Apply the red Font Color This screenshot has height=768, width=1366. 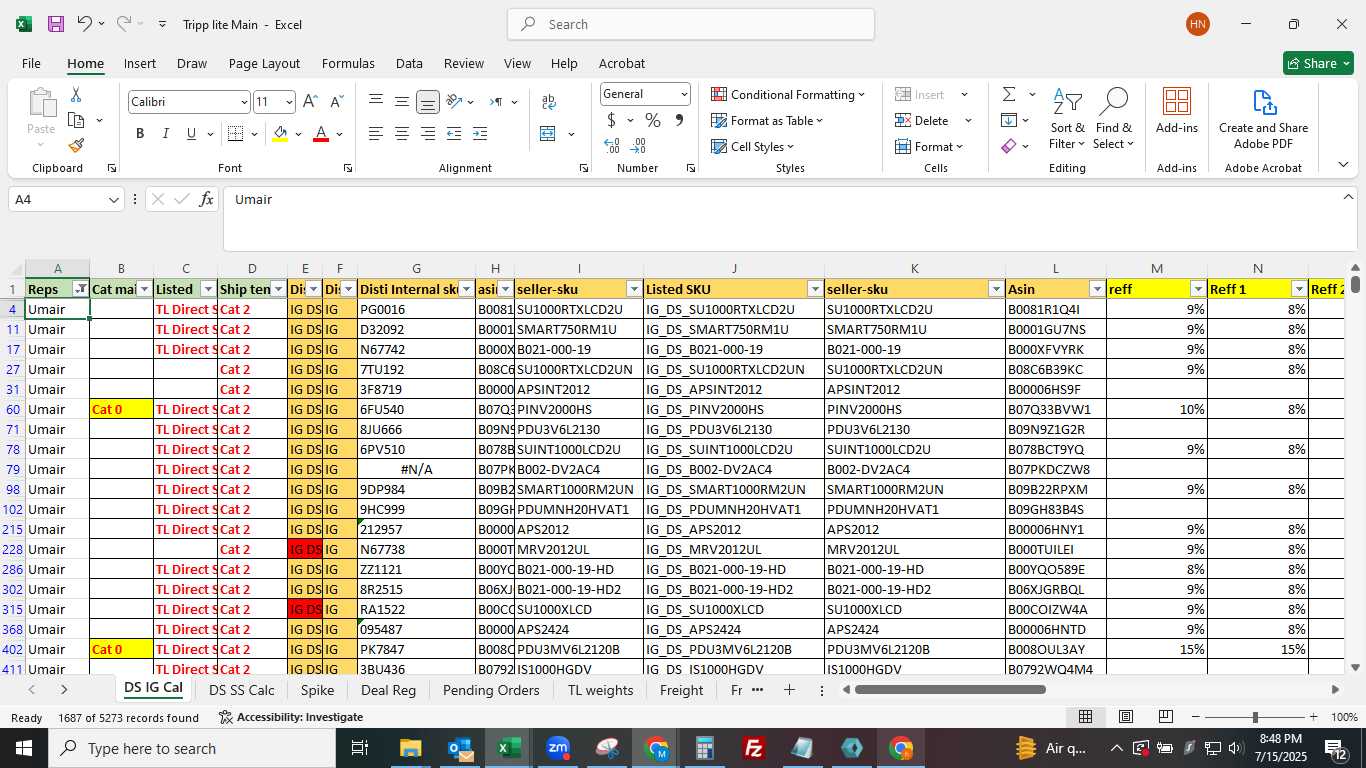click(321, 134)
